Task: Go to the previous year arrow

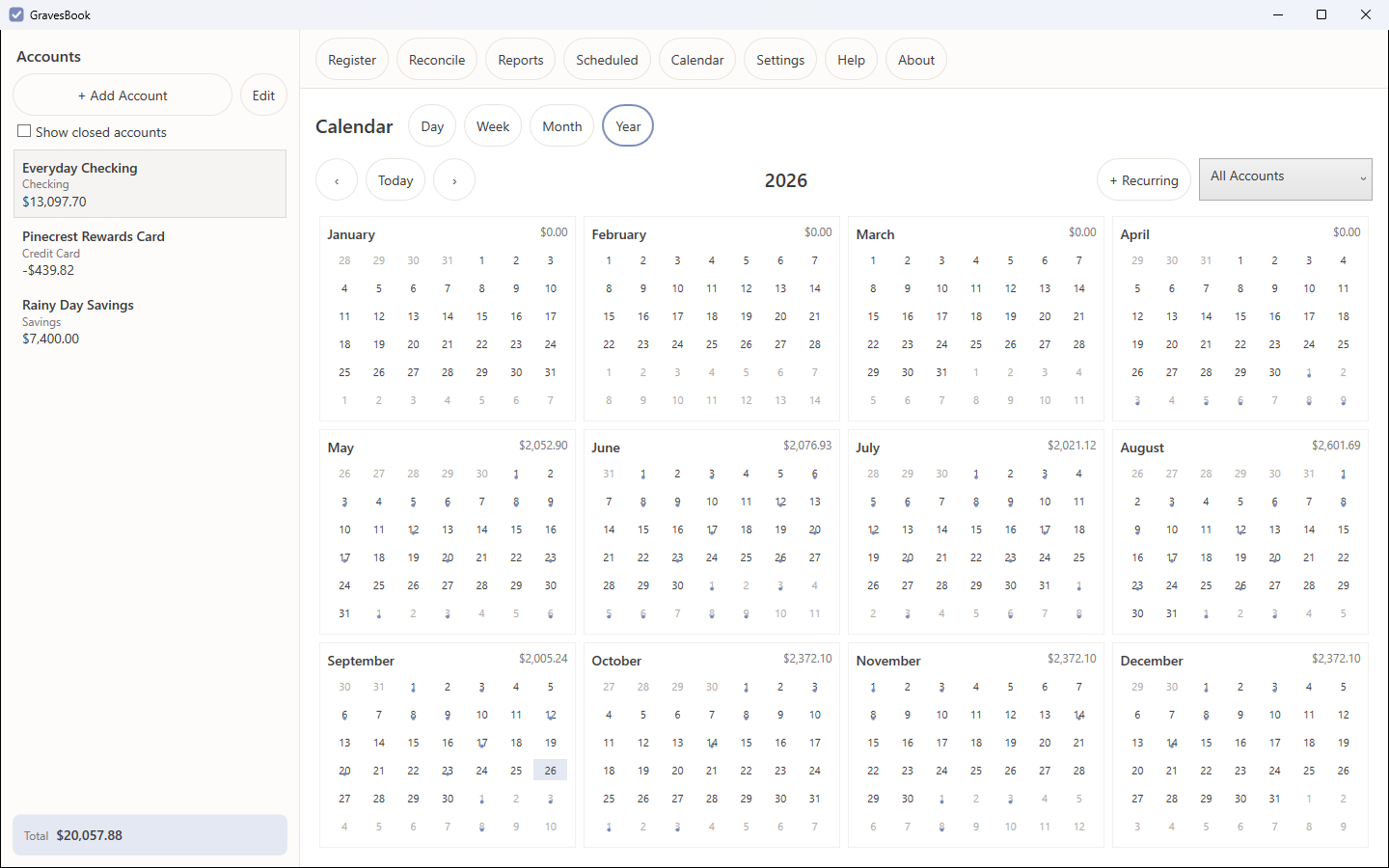Action: click(x=337, y=180)
